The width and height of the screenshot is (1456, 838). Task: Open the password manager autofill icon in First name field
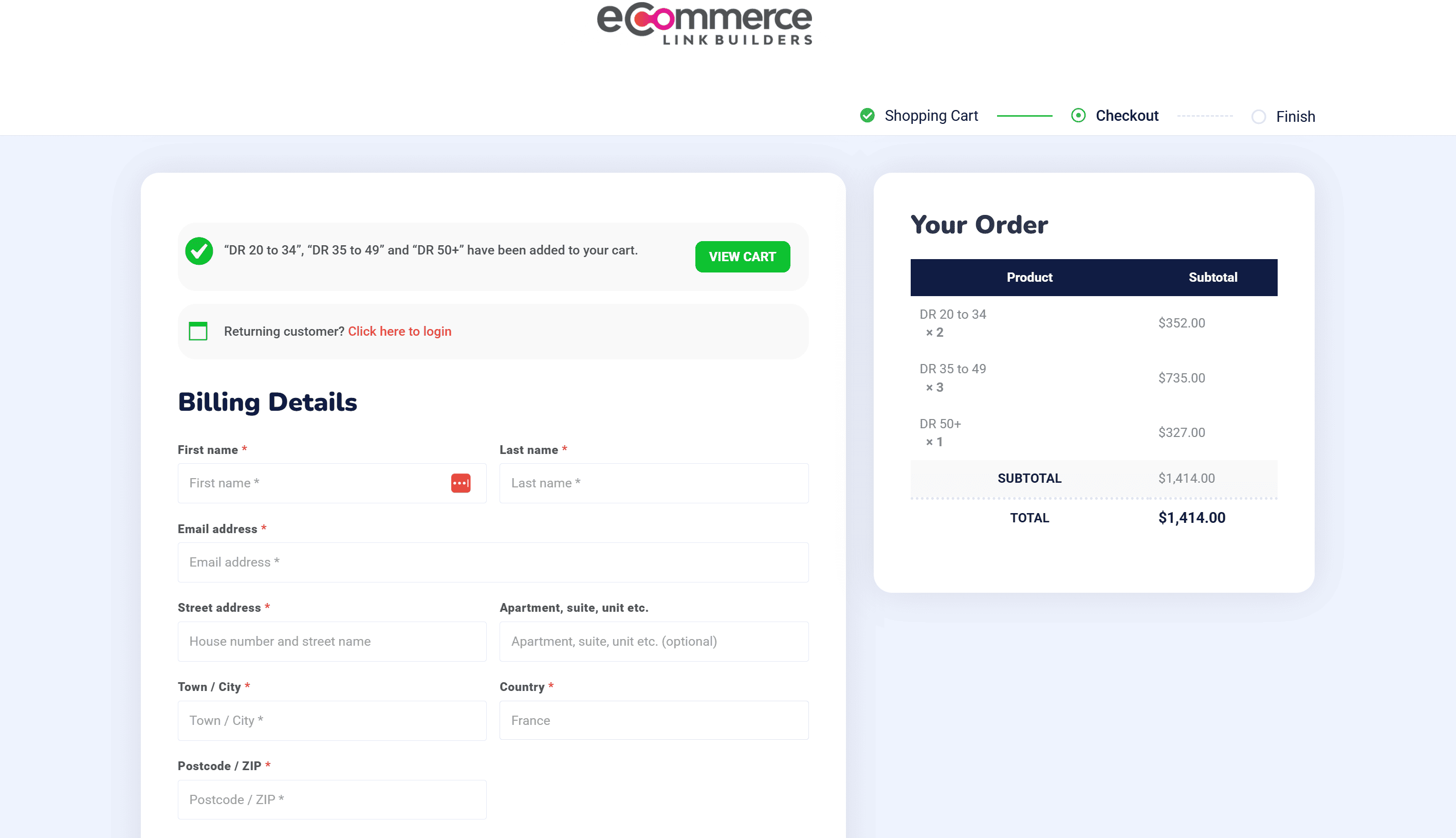(460, 483)
